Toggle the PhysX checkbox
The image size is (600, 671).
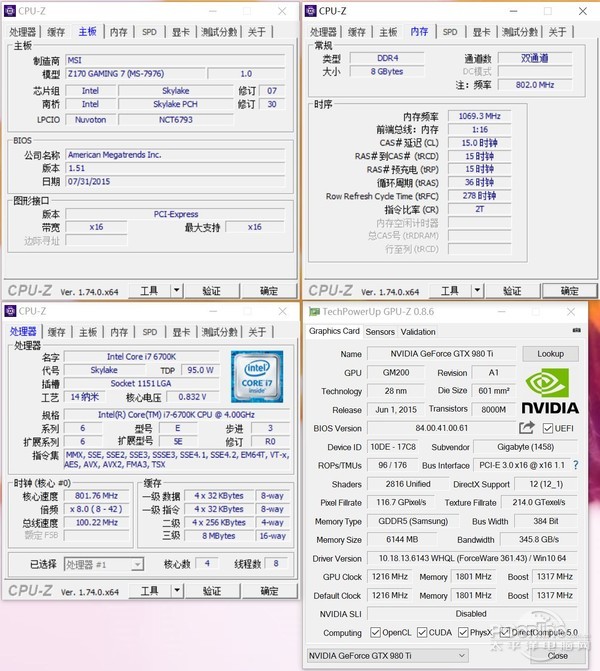(463, 632)
